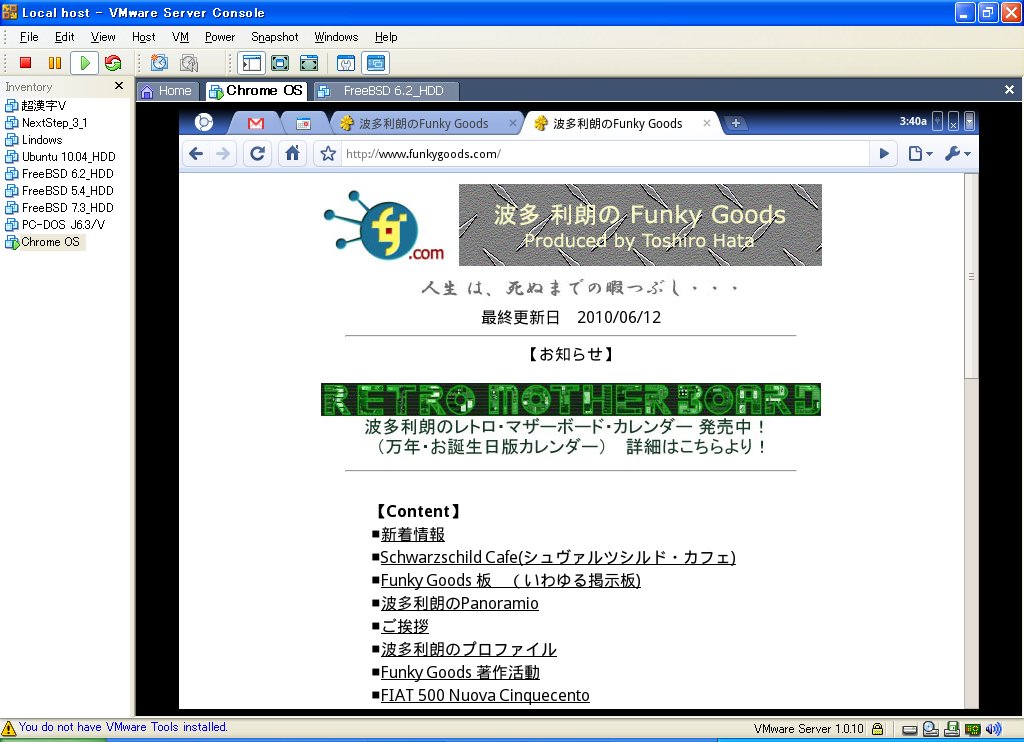Open the Edit menu
Viewport: 1024px width, 742px height.
click(x=64, y=37)
